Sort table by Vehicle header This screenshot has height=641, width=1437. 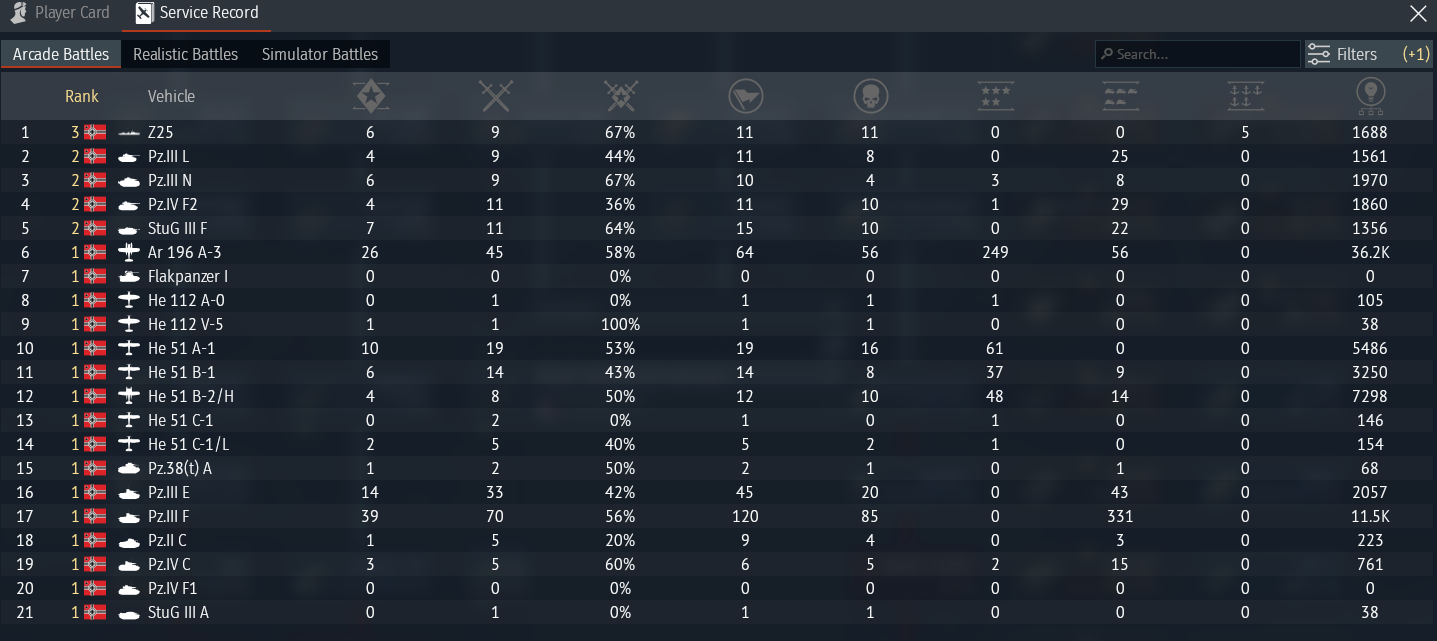click(171, 96)
